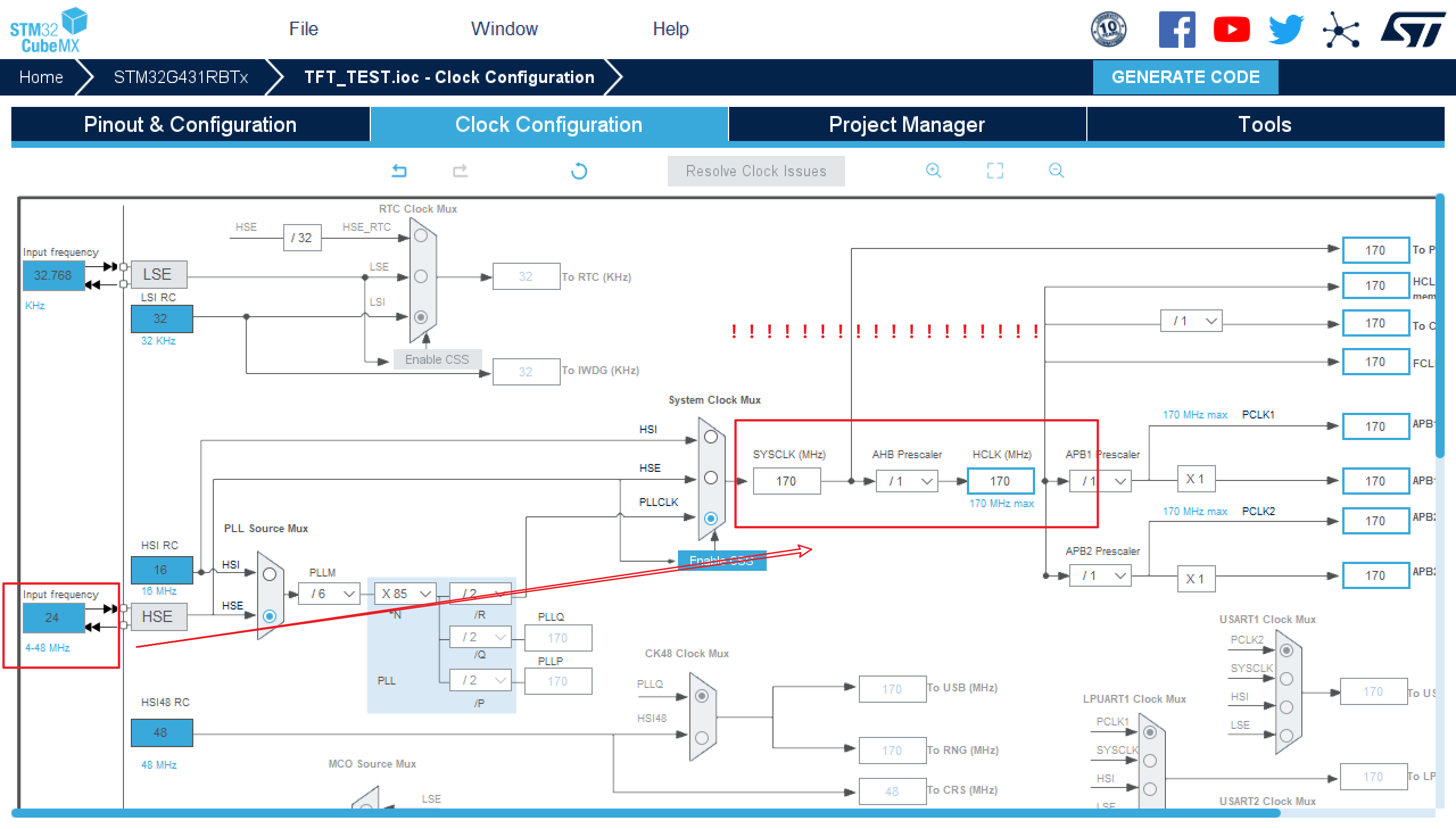This screenshot has height=829, width=1456.
Task: Open the Tools tab
Action: click(x=1265, y=124)
